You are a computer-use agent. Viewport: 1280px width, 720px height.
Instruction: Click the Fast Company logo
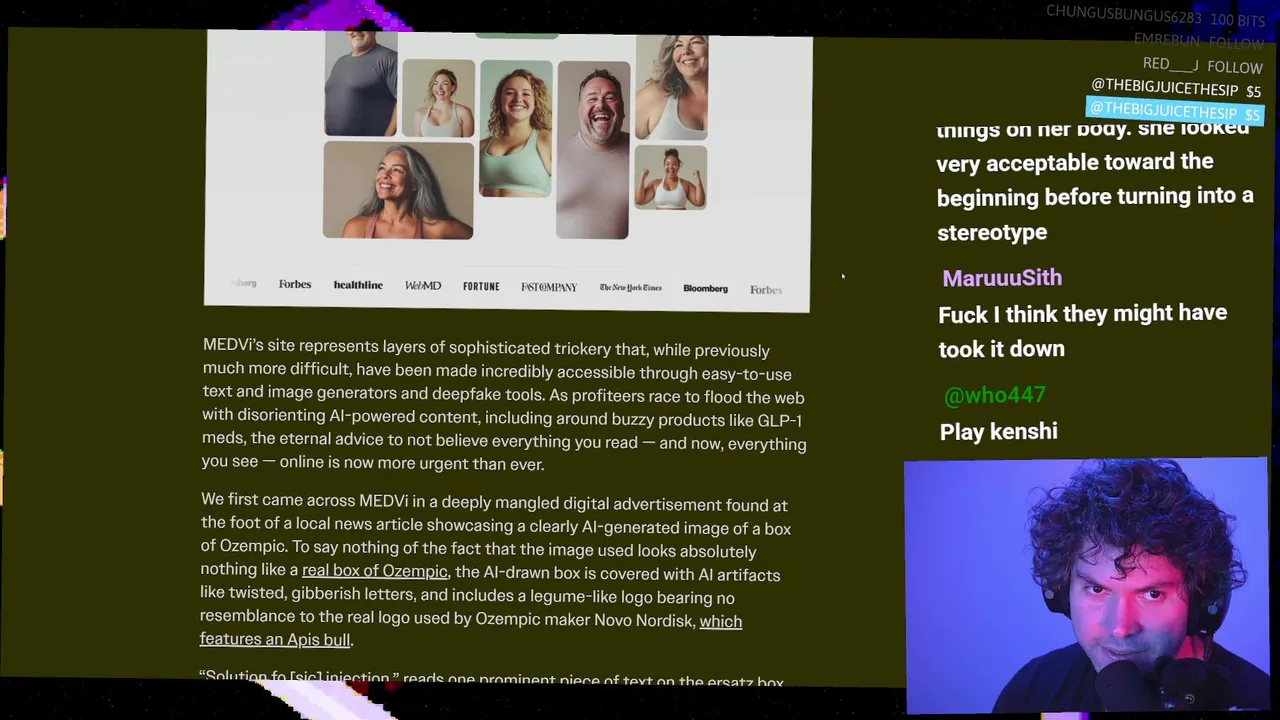click(x=549, y=287)
